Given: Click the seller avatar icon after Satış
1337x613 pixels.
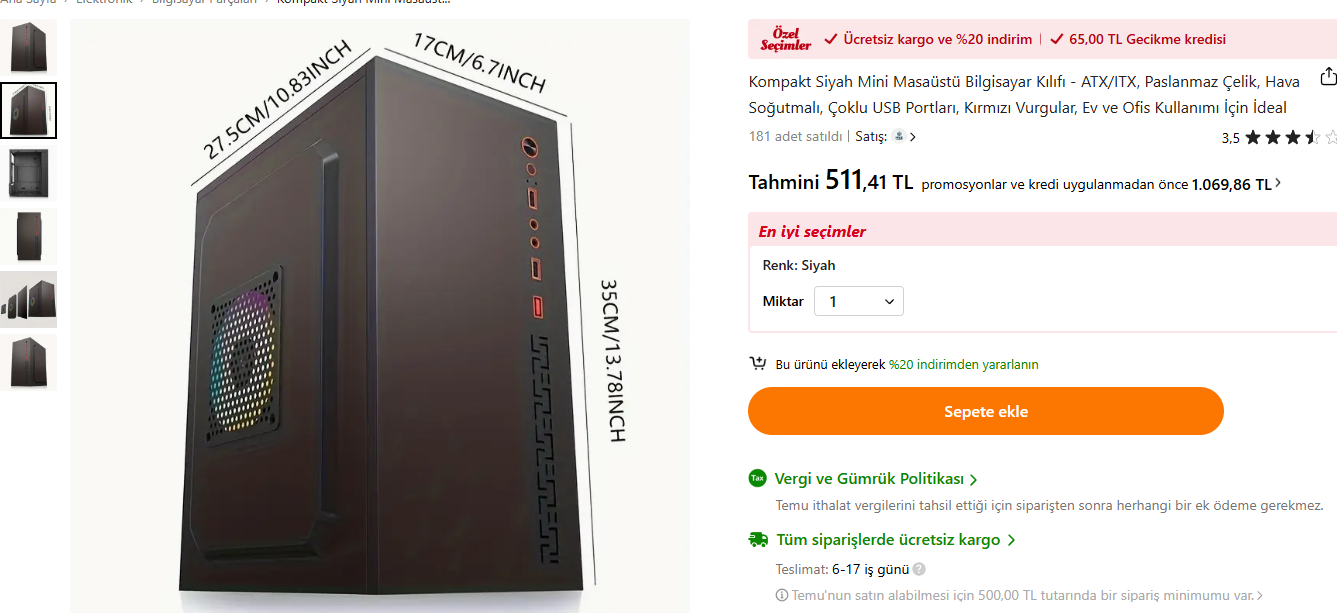Looking at the screenshot, I should click(x=899, y=136).
